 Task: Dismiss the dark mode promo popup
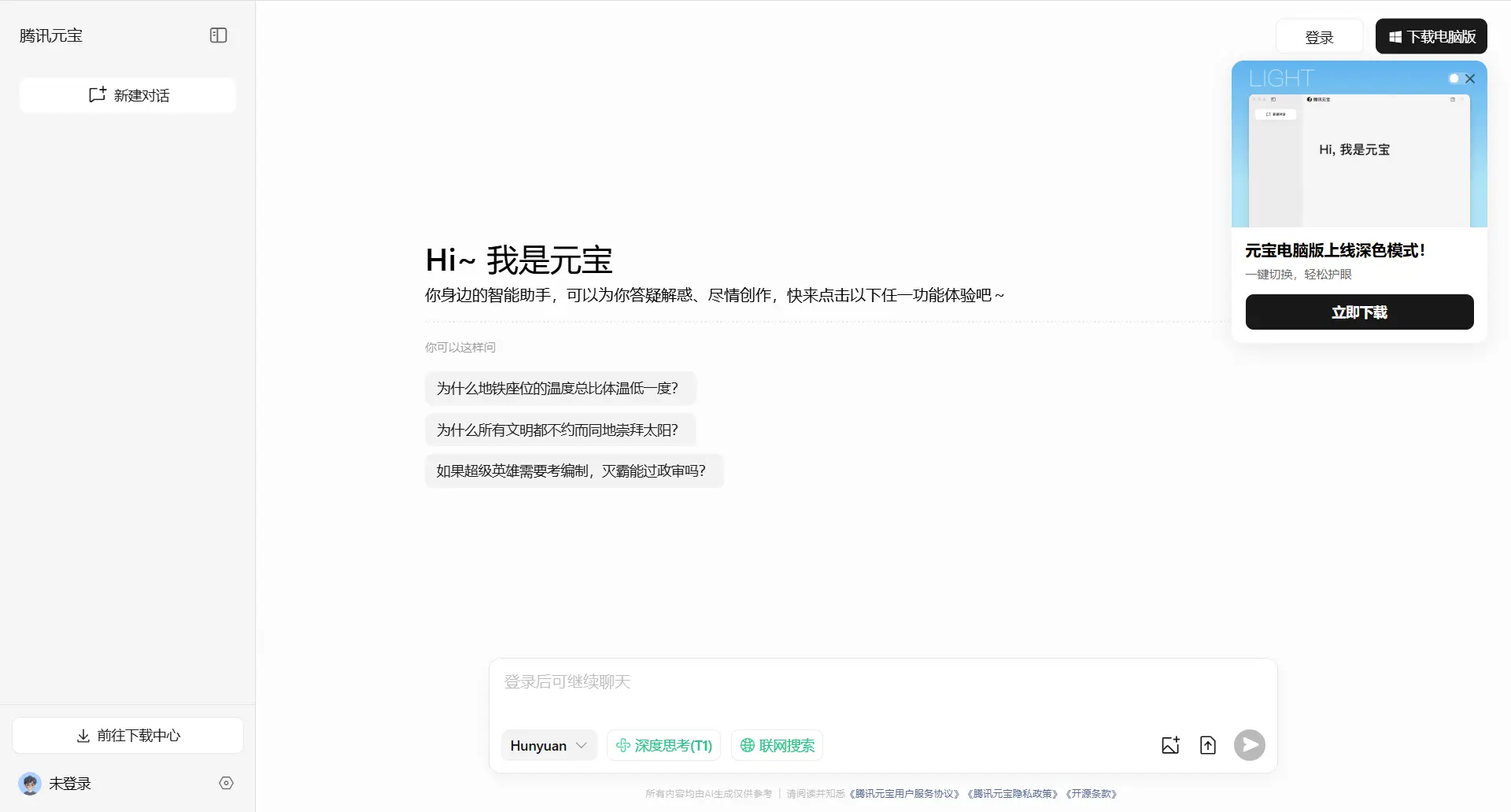pyautogui.click(x=1470, y=79)
